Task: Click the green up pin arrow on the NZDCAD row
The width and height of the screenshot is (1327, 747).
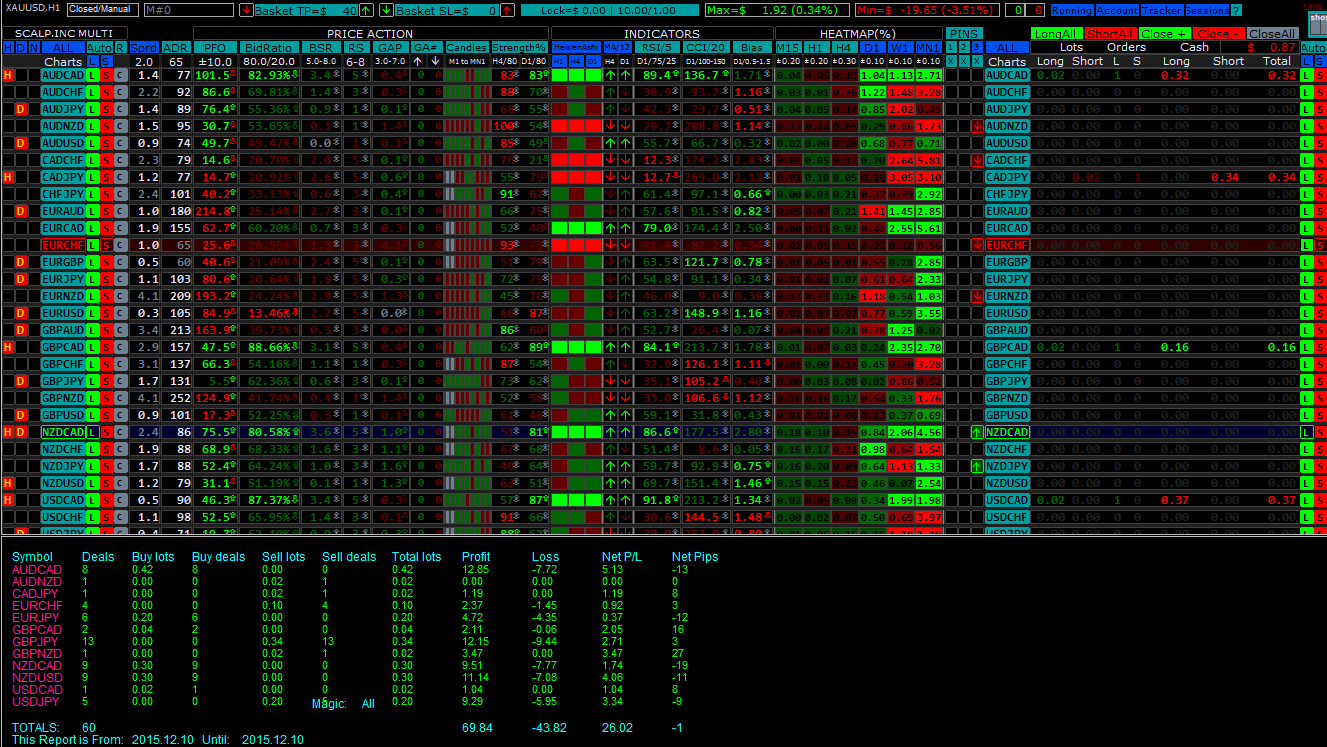Action: point(976,432)
